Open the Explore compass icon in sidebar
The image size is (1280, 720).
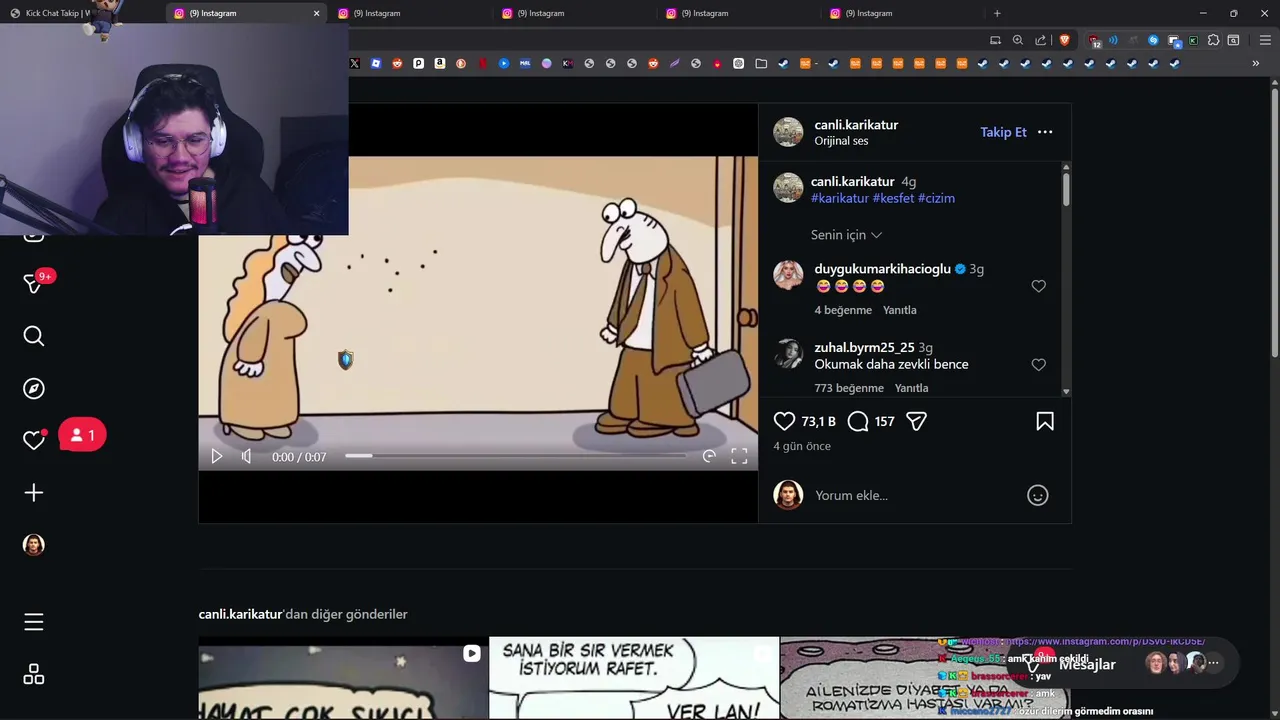click(34, 388)
